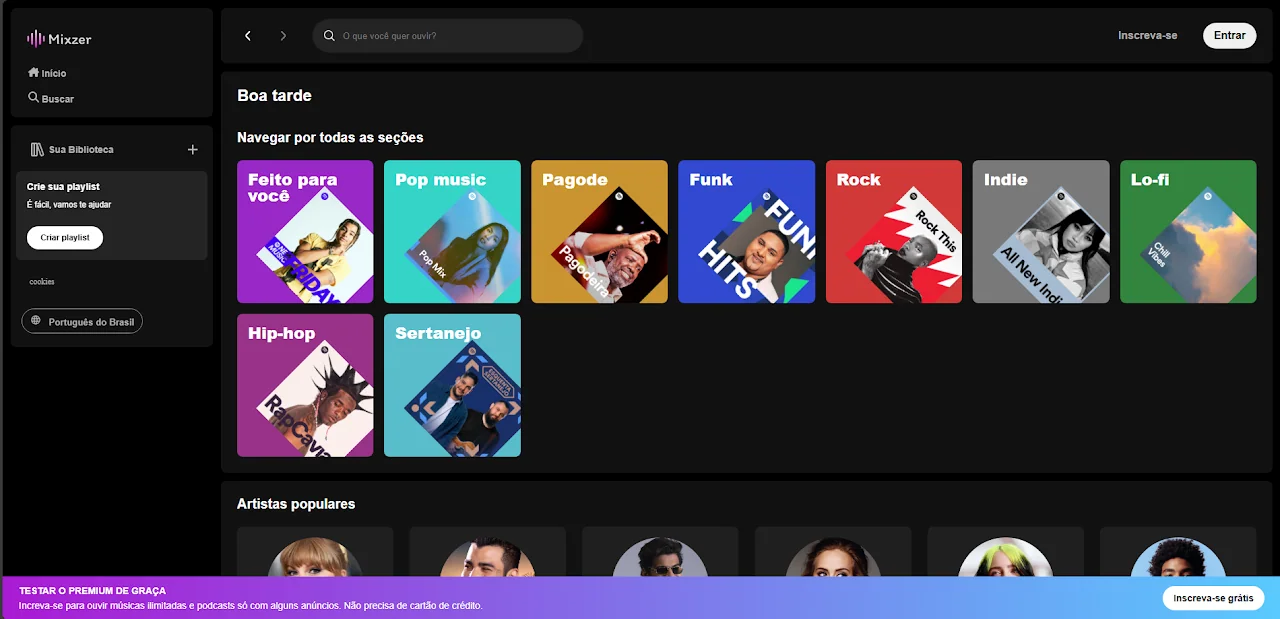Screen dimensions: 1280x619
Task: Click Inscreva-se in top bar
Action: 1147,35
